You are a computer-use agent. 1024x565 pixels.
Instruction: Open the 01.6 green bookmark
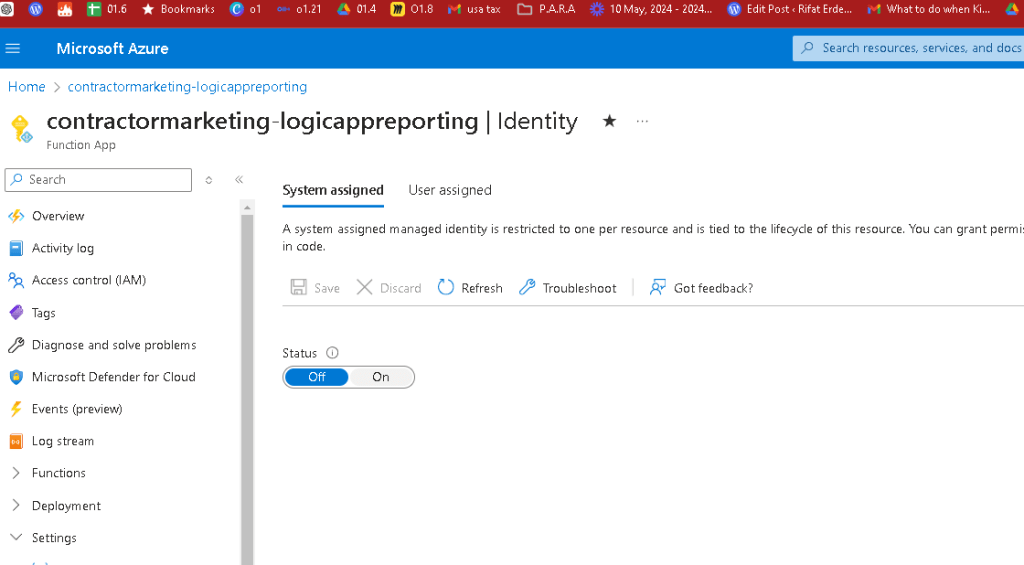pyautogui.click(x=106, y=9)
